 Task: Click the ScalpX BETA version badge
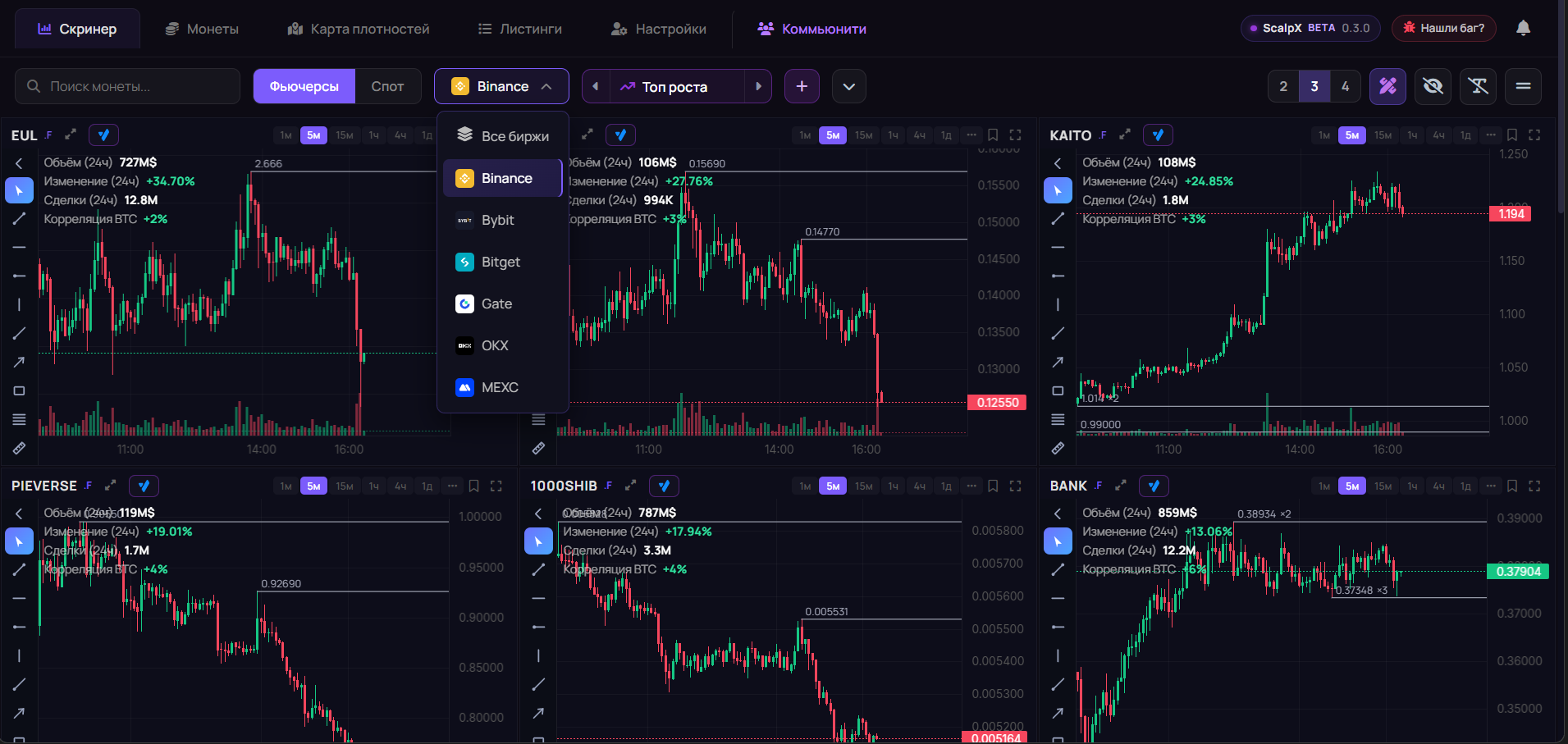[x=1310, y=28]
